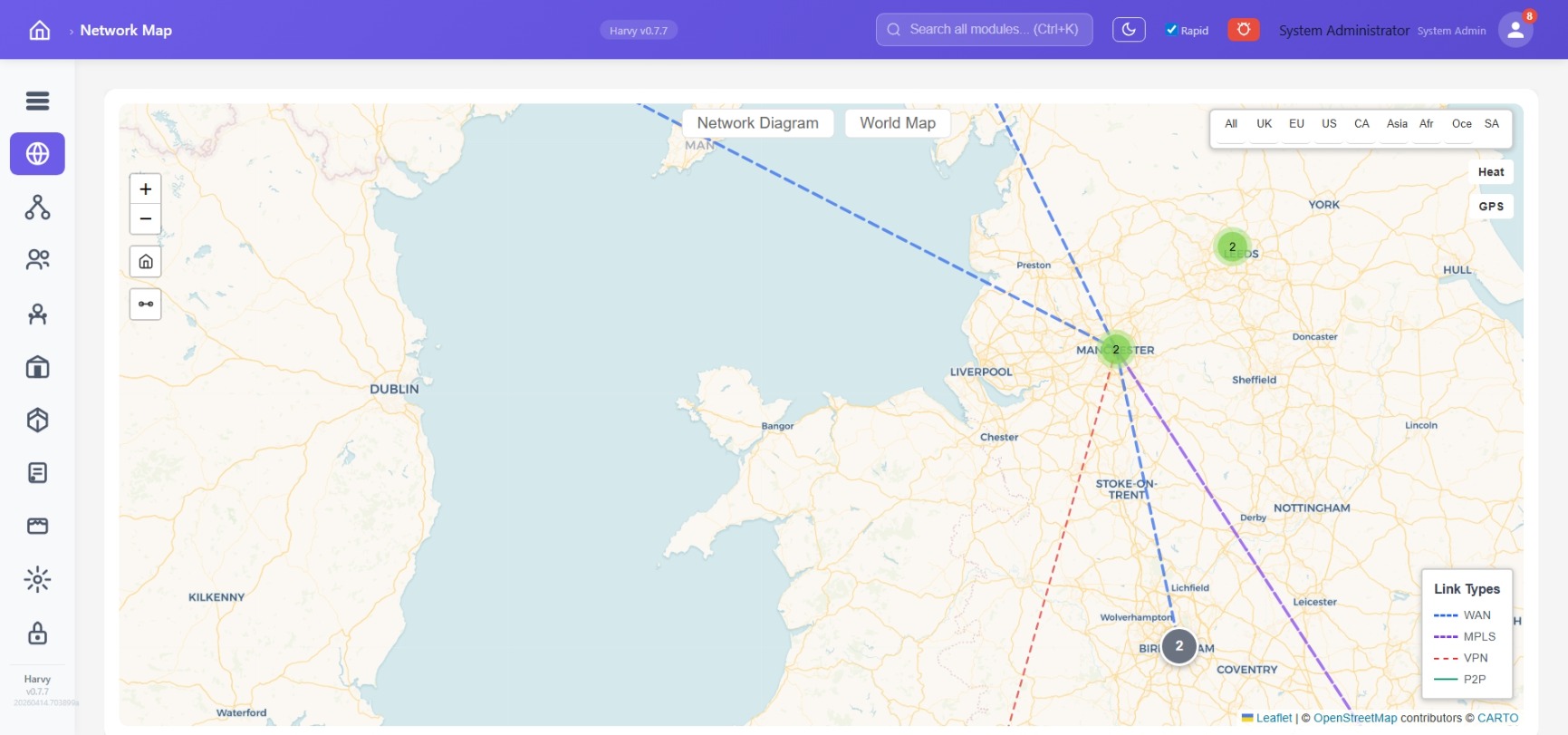The height and width of the screenshot is (735, 1568).
Task: Open the network topology nodes sidebar icon
Action: click(x=37, y=208)
